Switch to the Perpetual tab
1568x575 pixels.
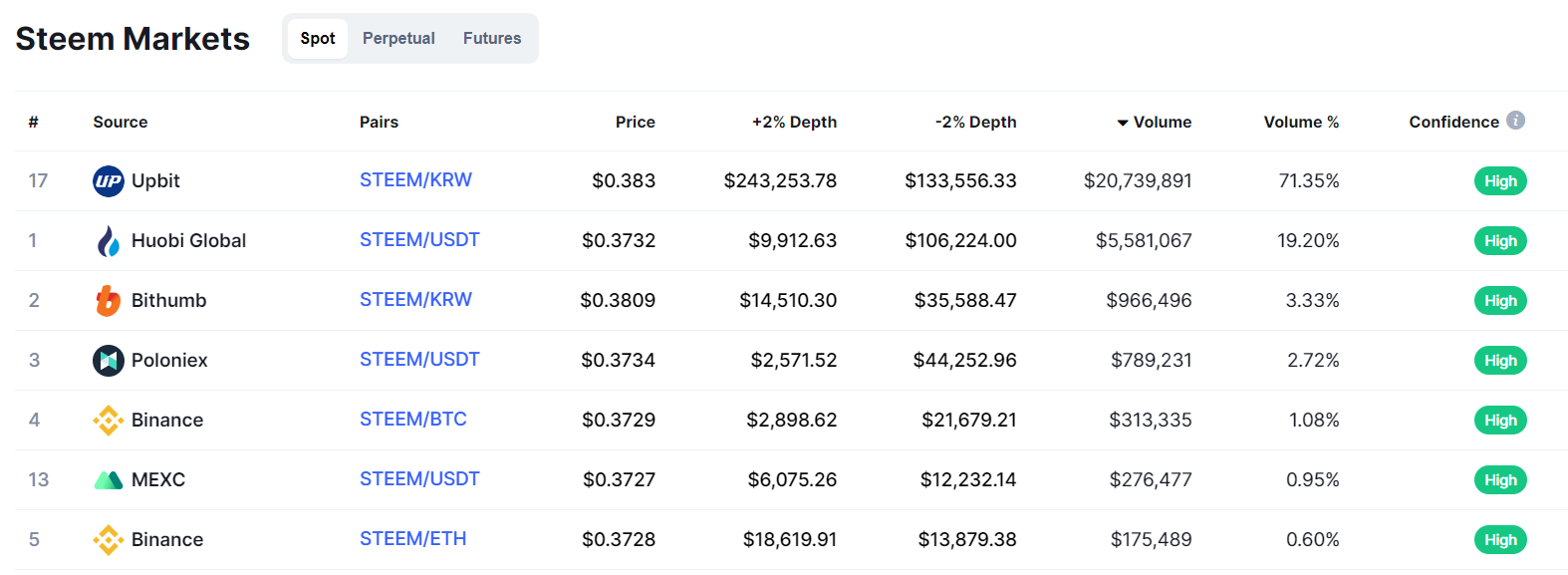pyautogui.click(x=398, y=38)
